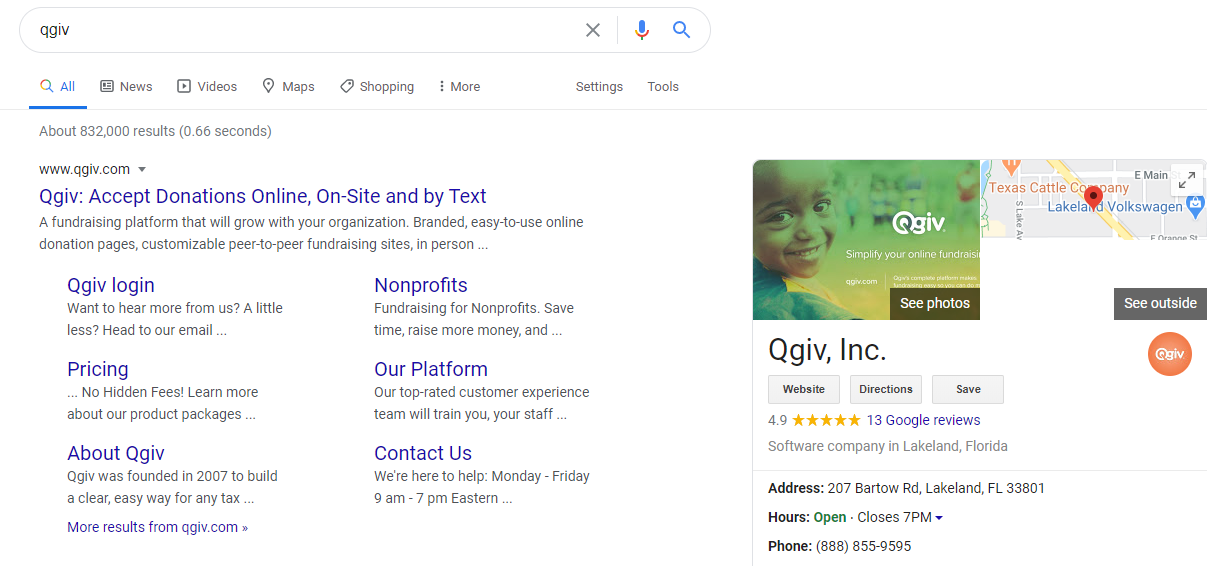This screenshot has width=1207, height=566.
Task: Open the main Qgiv: Accept Donations Online result
Action: 263,196
